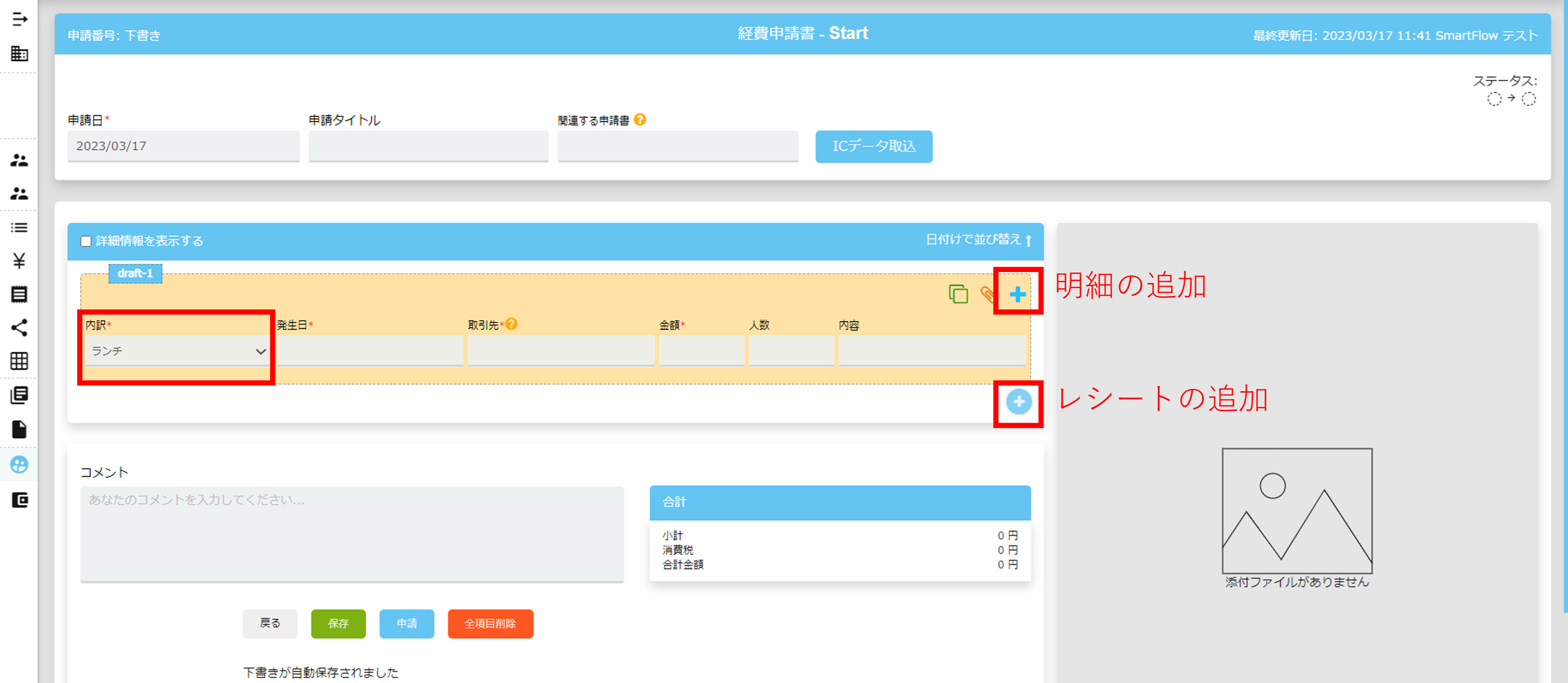Add a new detail row with plus icon

click(1017, 294)
